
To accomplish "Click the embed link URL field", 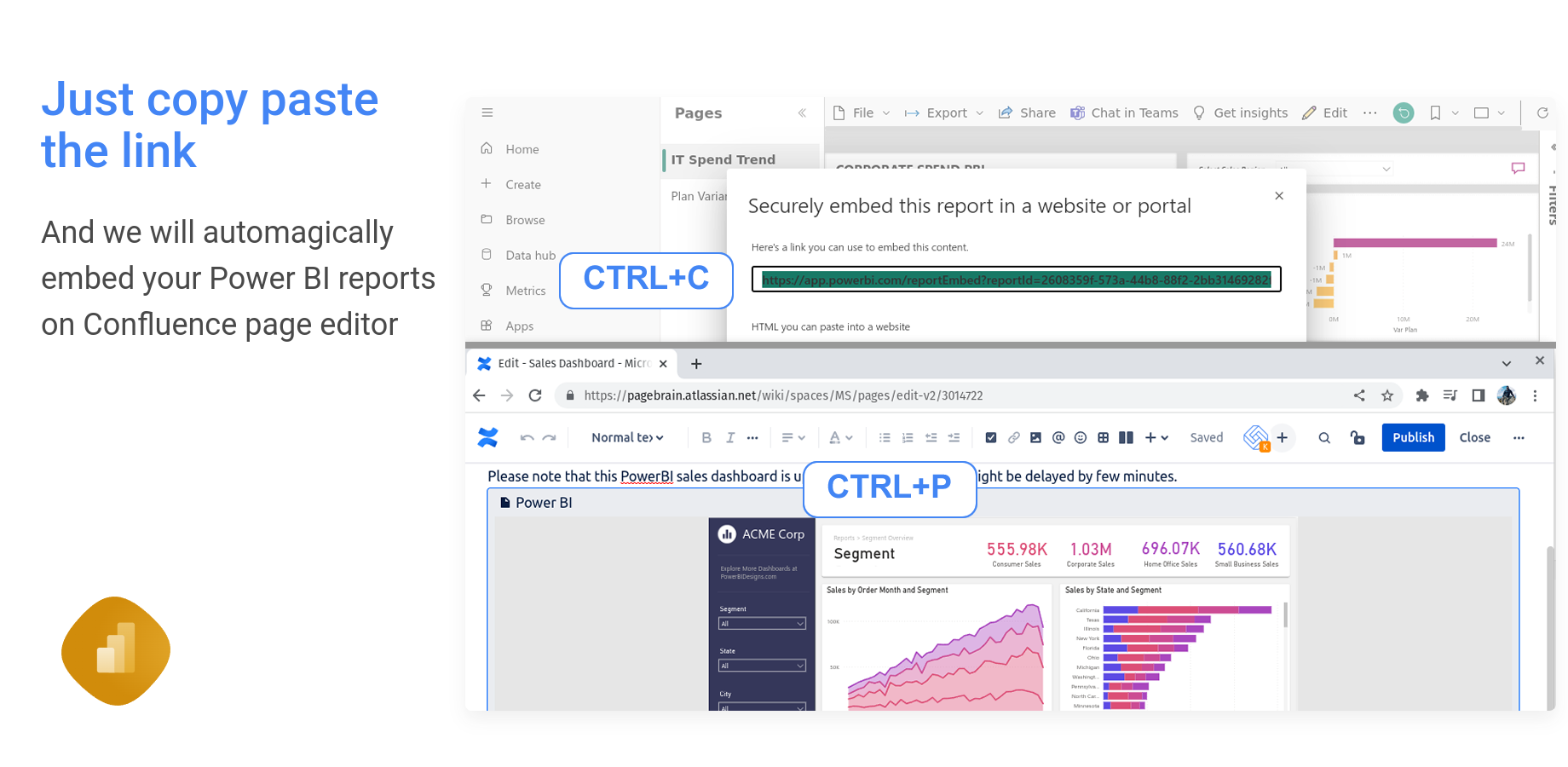I will click(1017, 280).
